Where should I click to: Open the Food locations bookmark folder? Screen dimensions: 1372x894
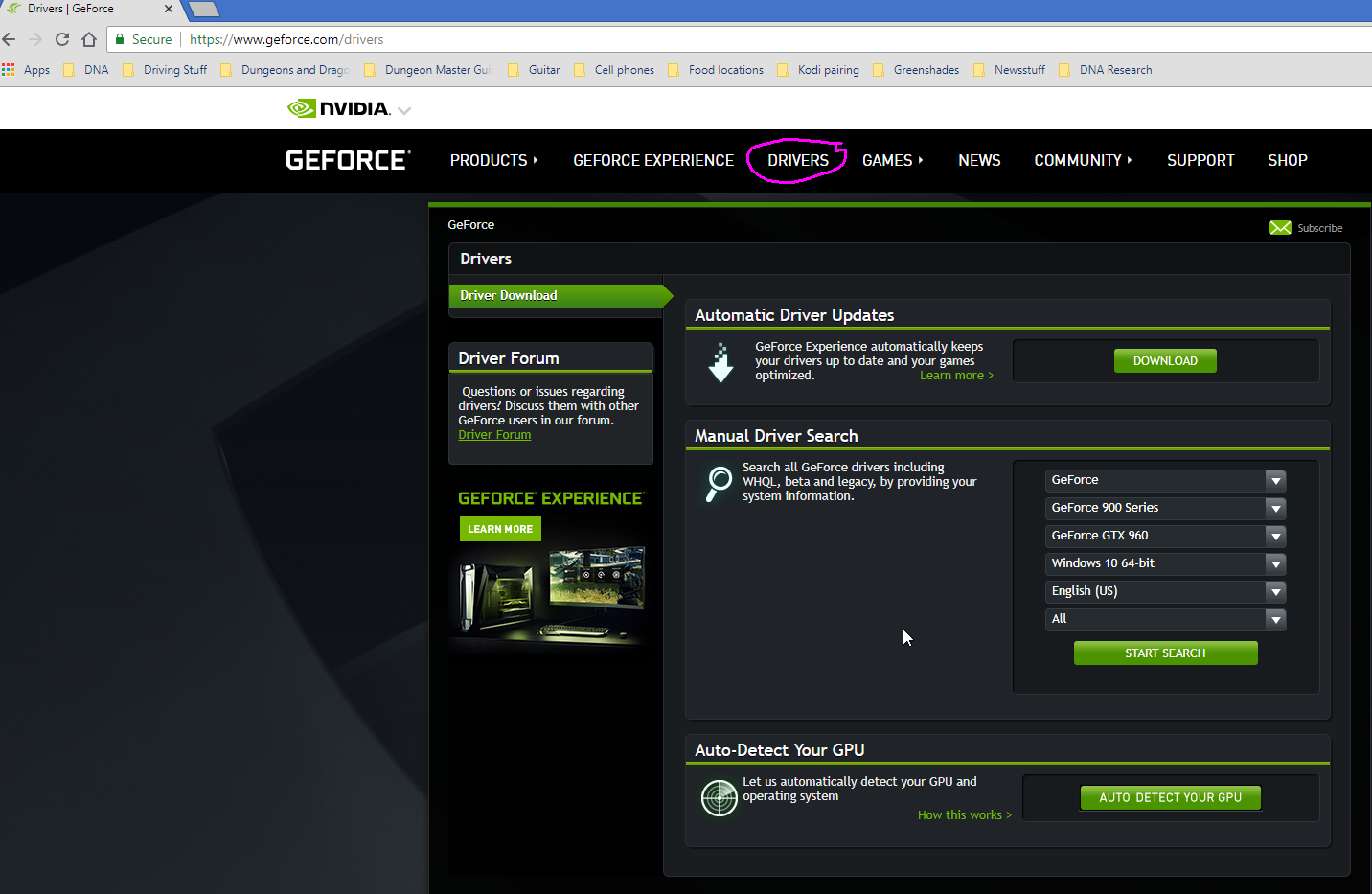716,70
